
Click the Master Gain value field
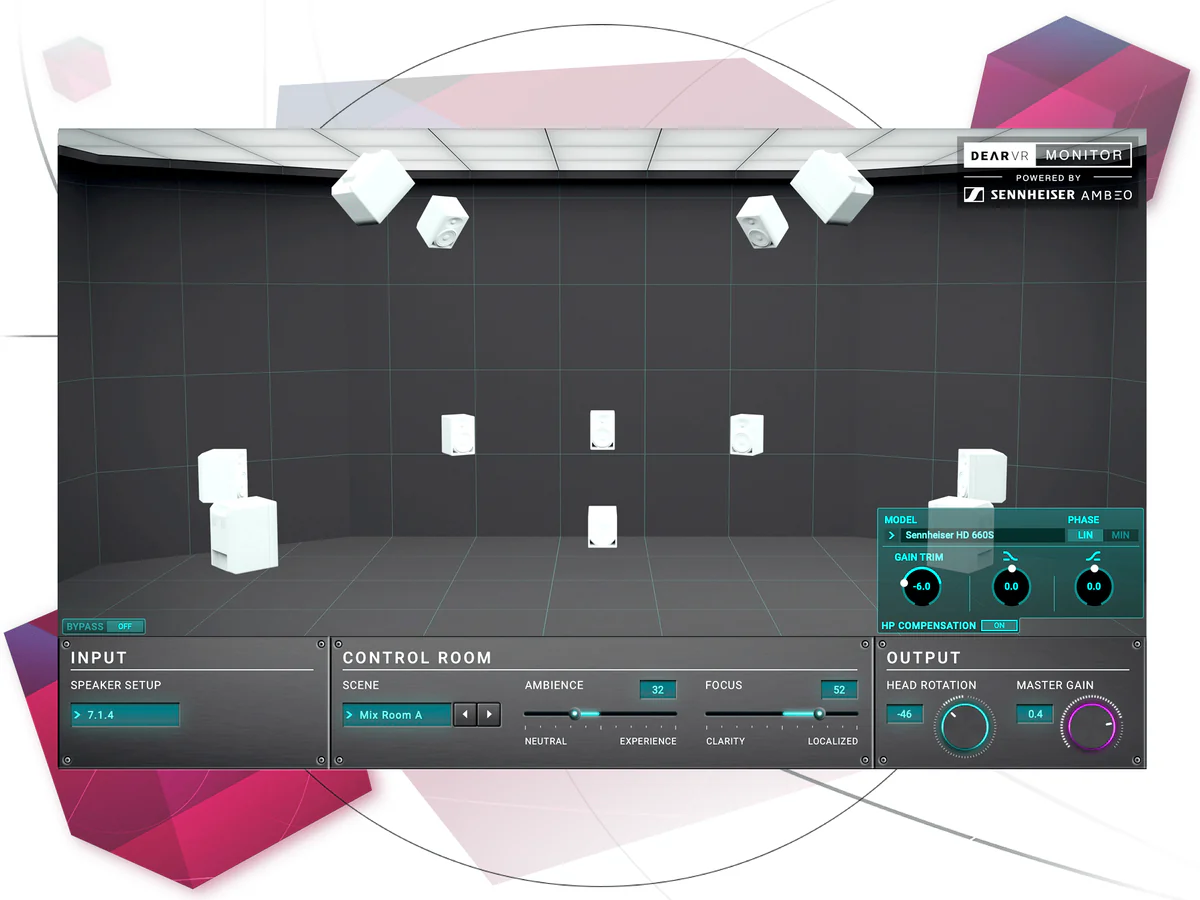[x=1035, y=713]
